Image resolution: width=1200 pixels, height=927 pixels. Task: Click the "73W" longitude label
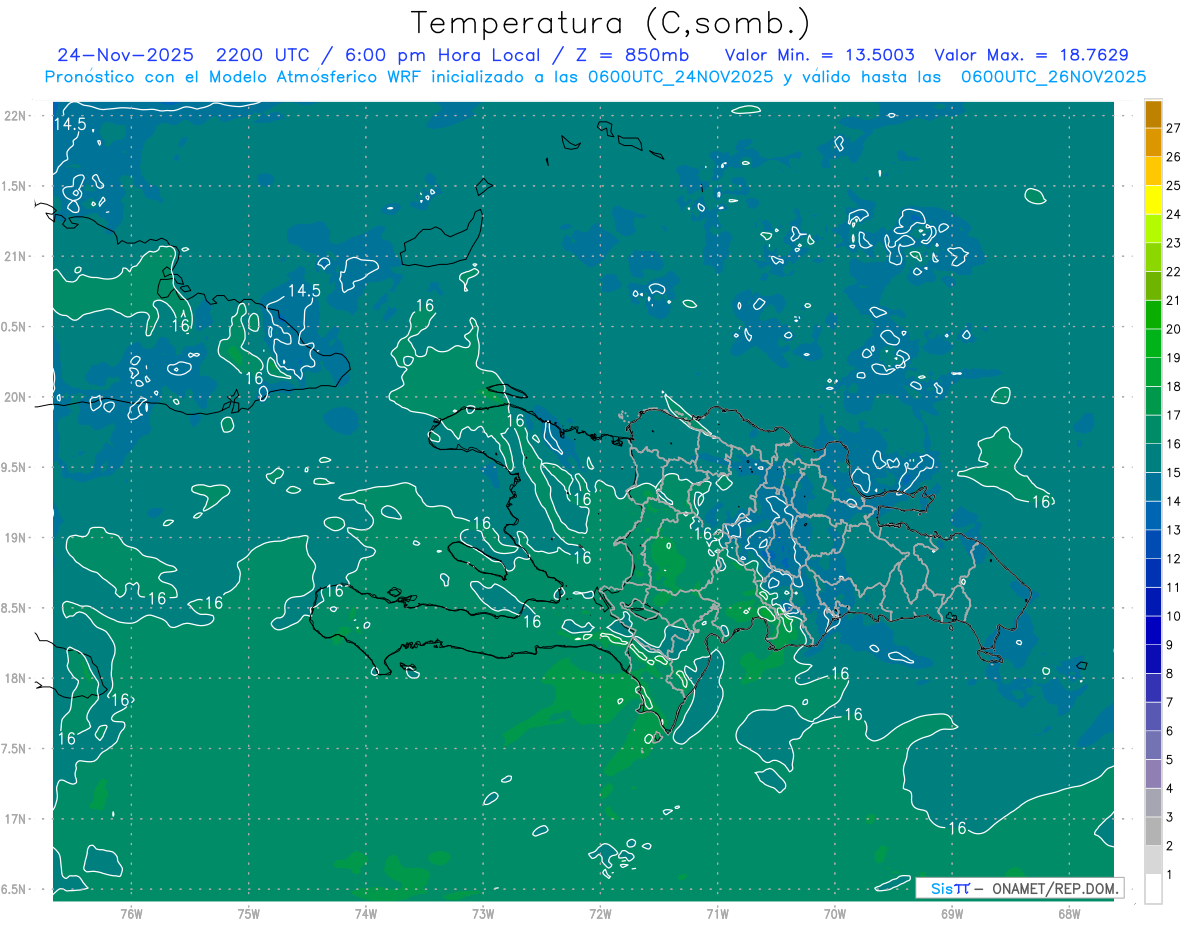click(x=483, y=914)
